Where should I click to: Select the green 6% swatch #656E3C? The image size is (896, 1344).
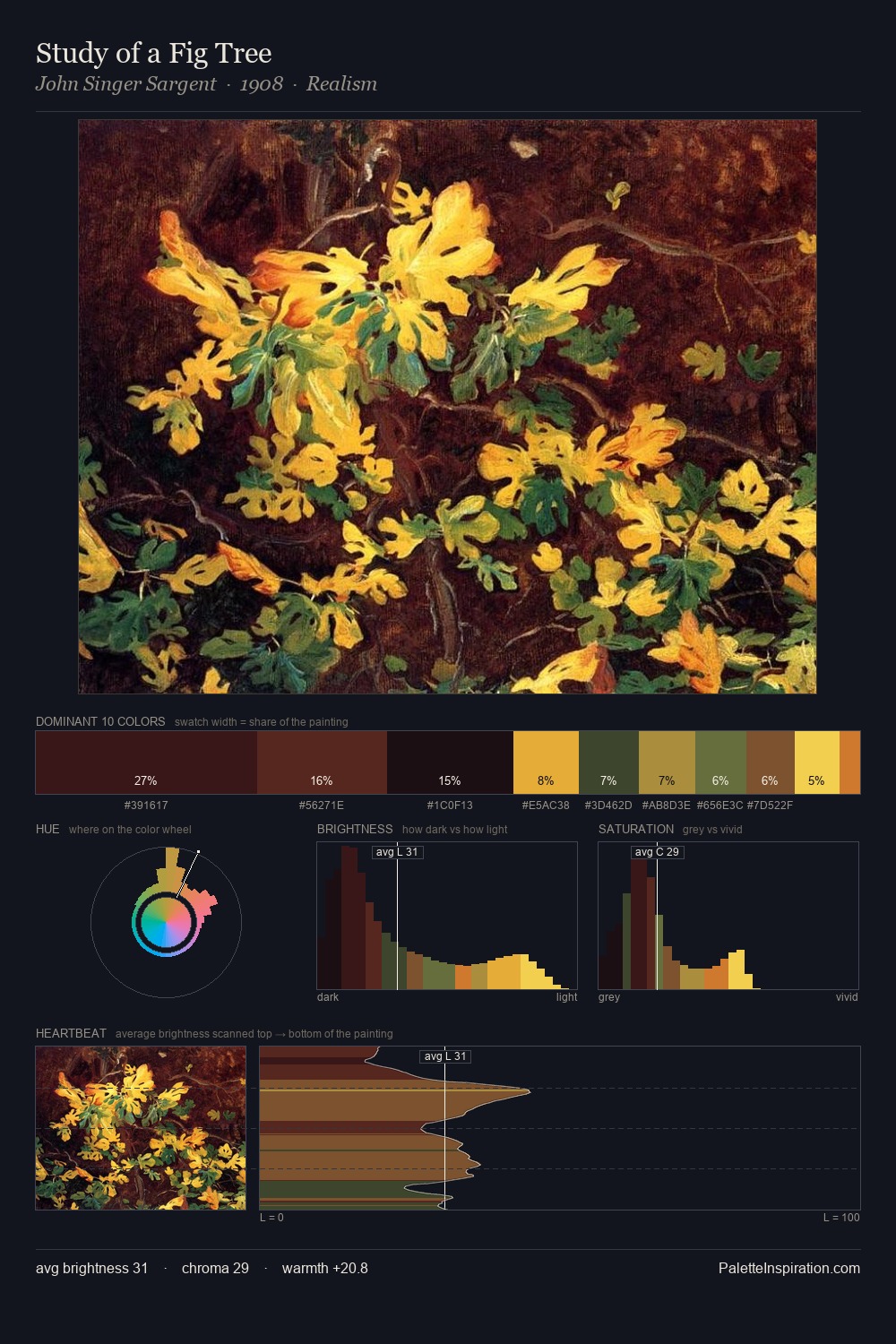pos(720,762)
